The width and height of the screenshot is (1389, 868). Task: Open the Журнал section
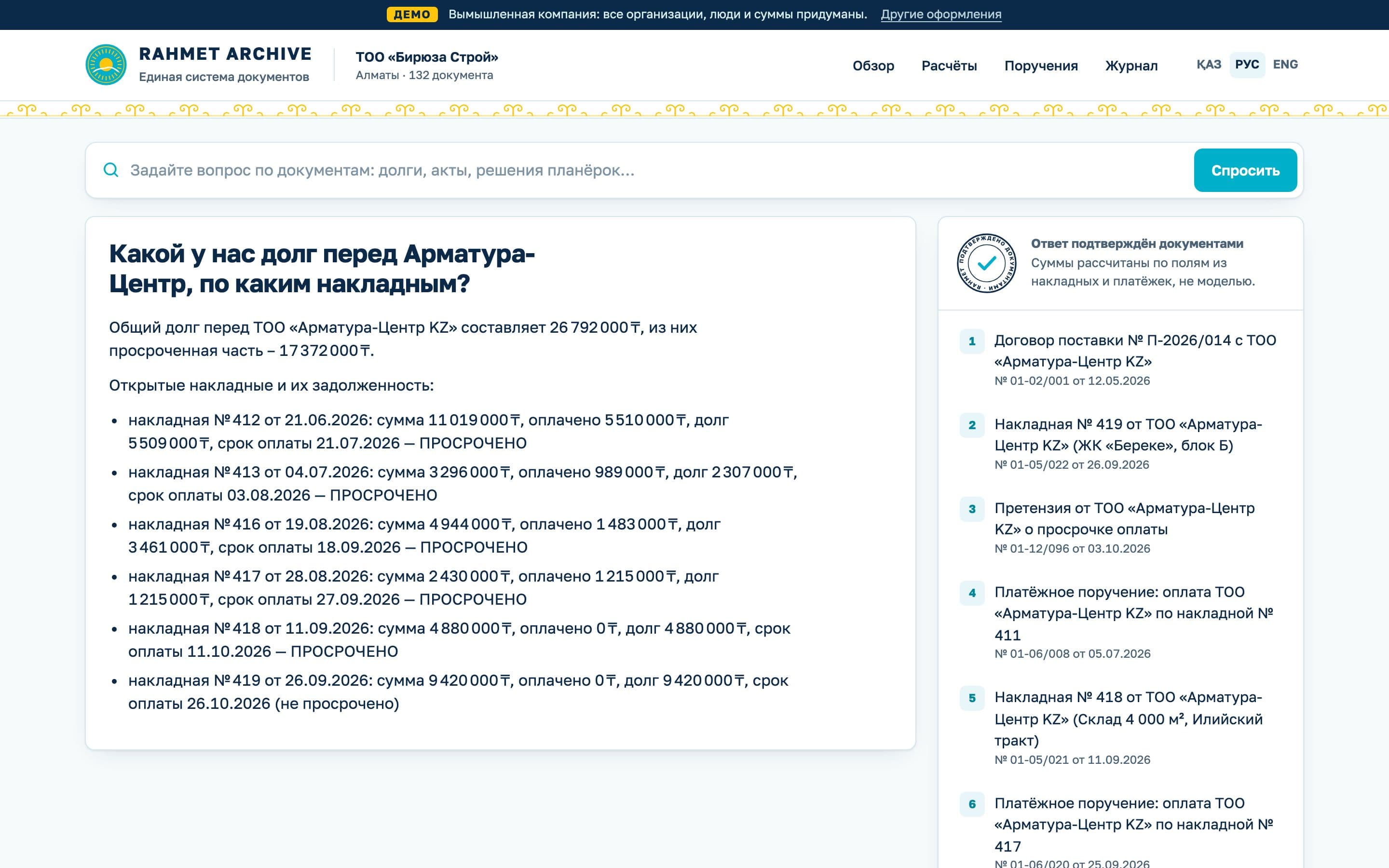tap(1131, 66)
